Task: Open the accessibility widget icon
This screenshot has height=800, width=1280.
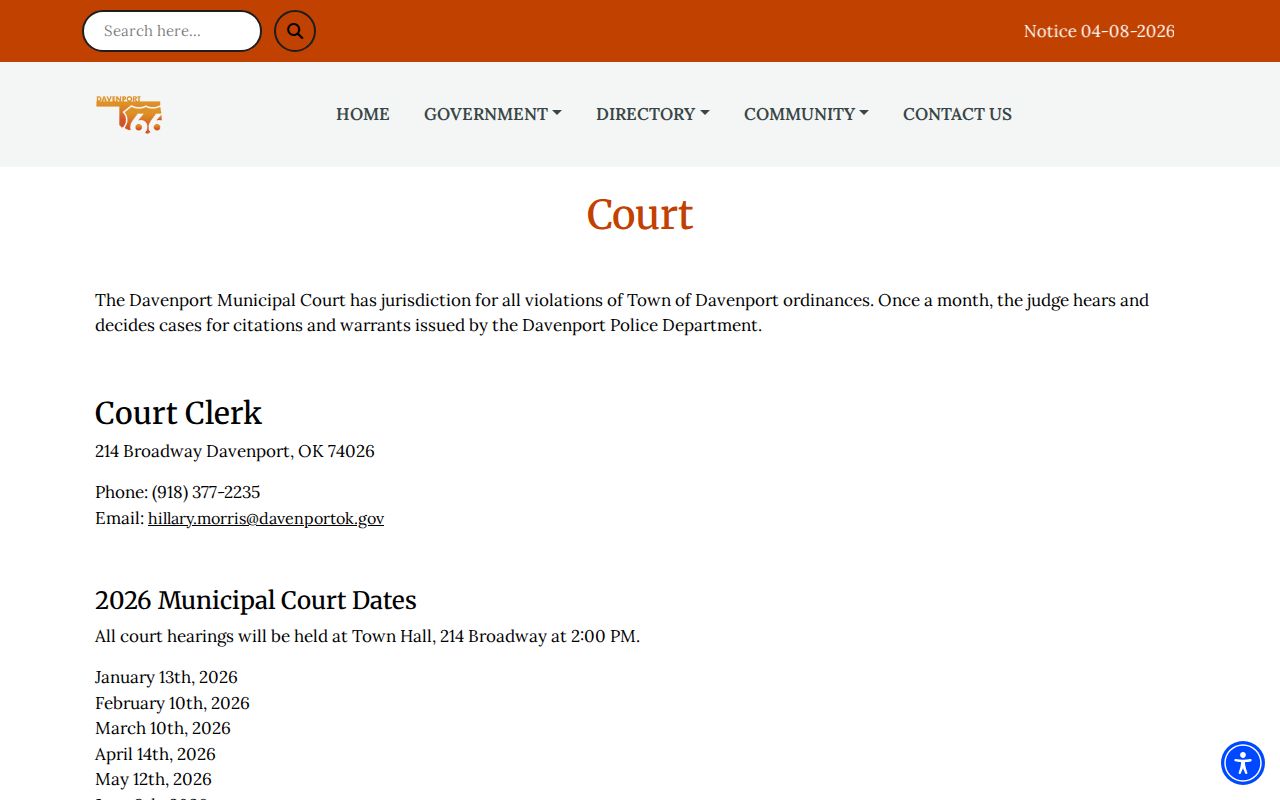Action: pyautogui.click(x=1243, y=763)
